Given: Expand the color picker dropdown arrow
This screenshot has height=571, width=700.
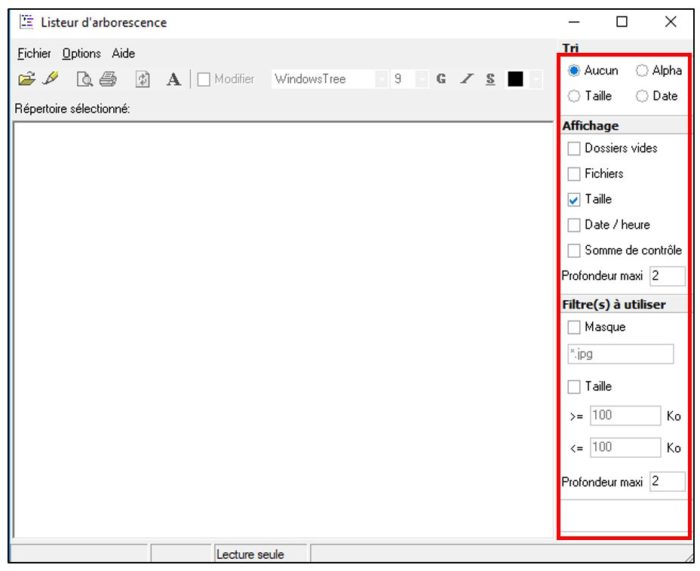Looking at the screenshot, I should 536,79.
